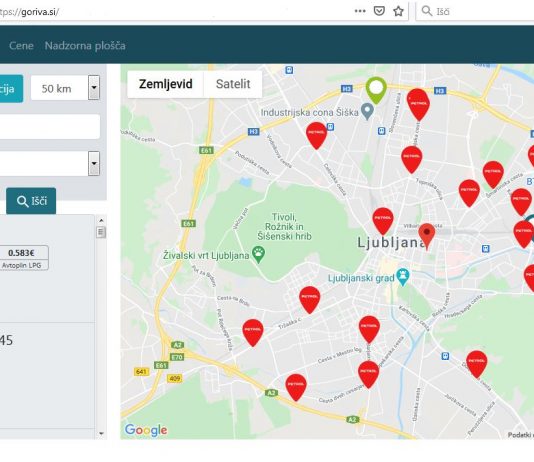The image size is (534, 462).
Task: Click the Ljubljanski grad castle marker
Action: [403, 277]
